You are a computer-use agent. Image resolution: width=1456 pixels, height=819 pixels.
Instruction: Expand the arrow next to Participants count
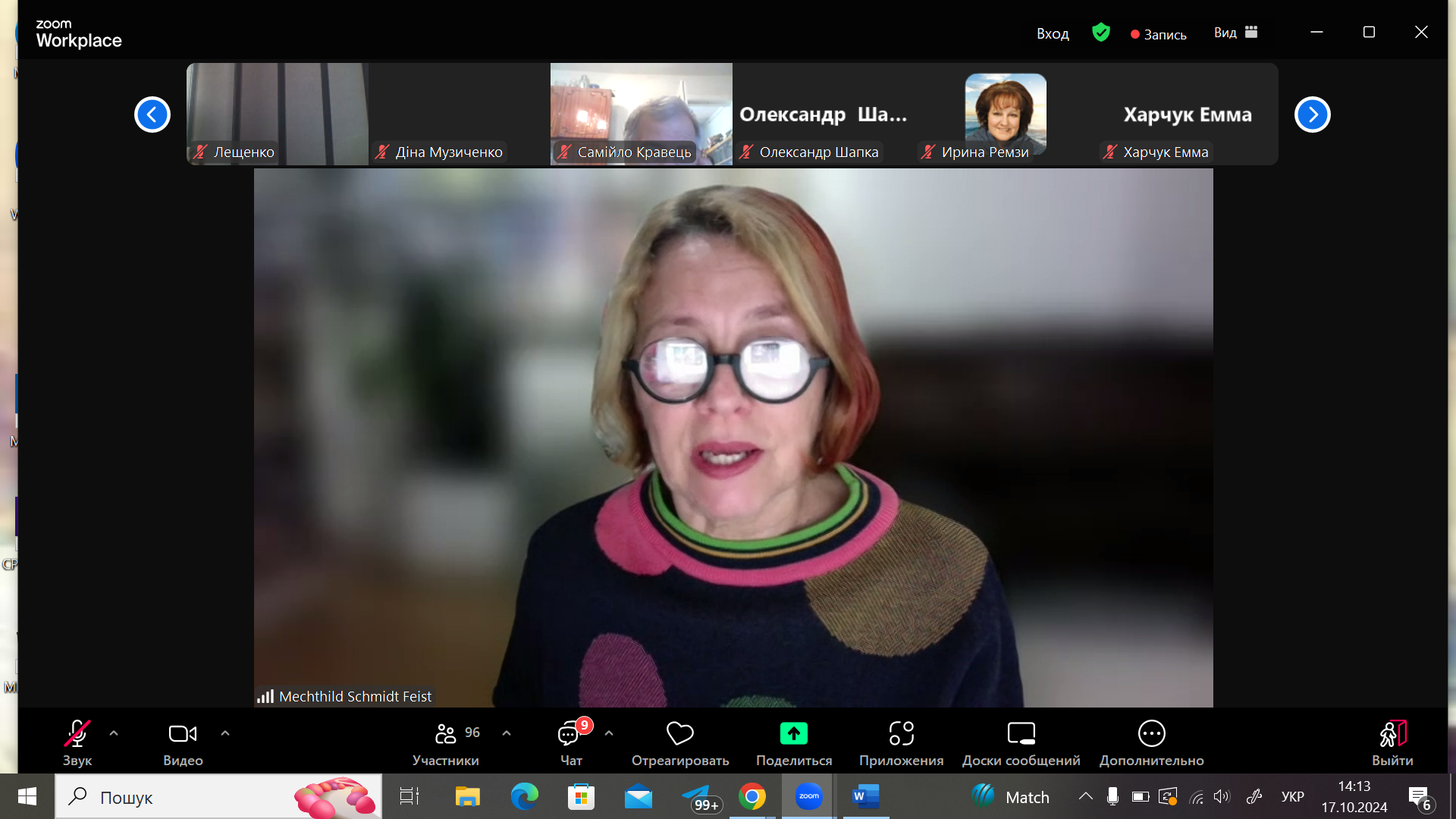[507, 733]
